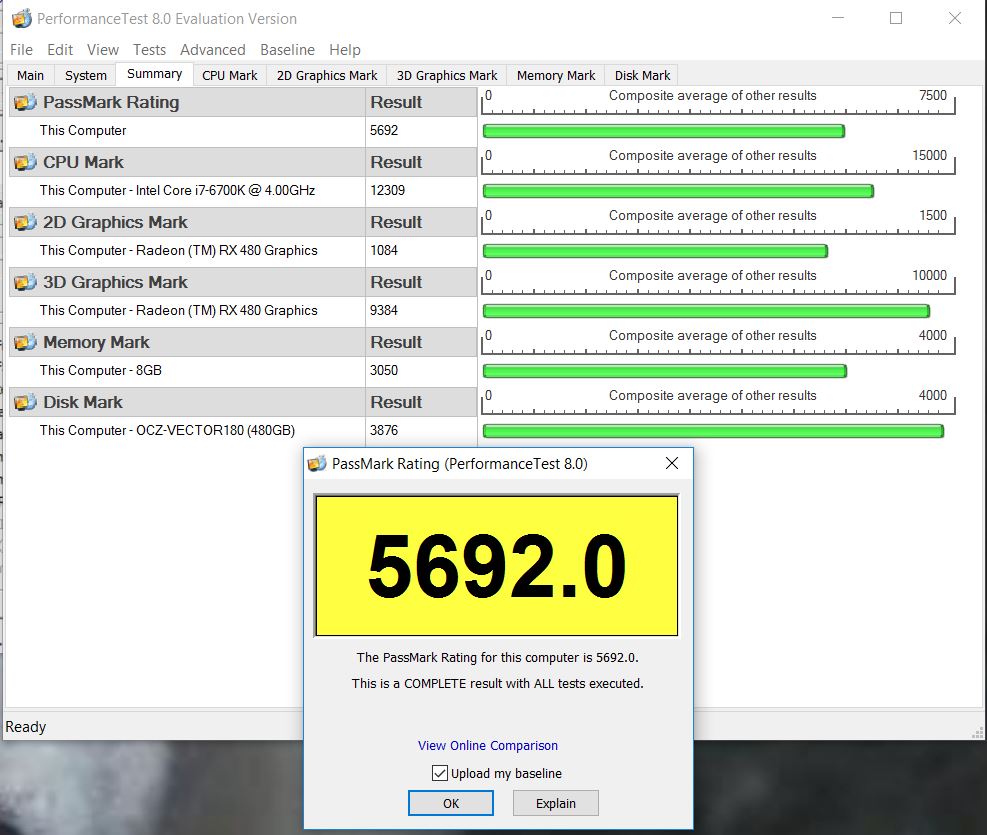Switch to the Main tab
The width and height of the screenshot is (987, 835).
point(30,76)
